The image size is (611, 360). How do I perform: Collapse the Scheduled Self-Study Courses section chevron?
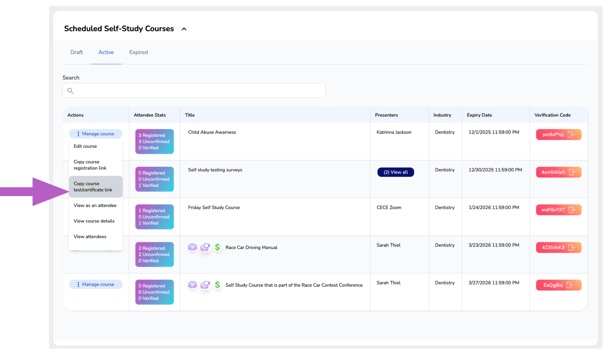pos(184,29)
